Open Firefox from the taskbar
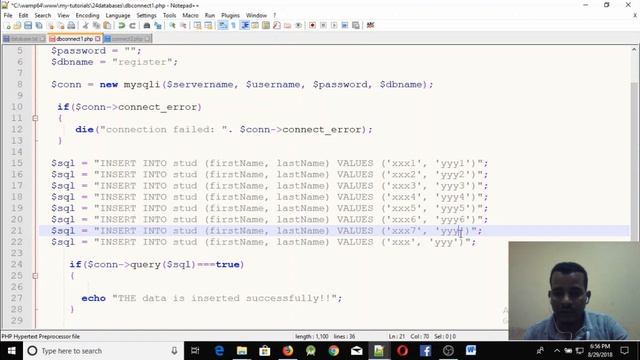This screenshot has width=640, height=360. 288,351
